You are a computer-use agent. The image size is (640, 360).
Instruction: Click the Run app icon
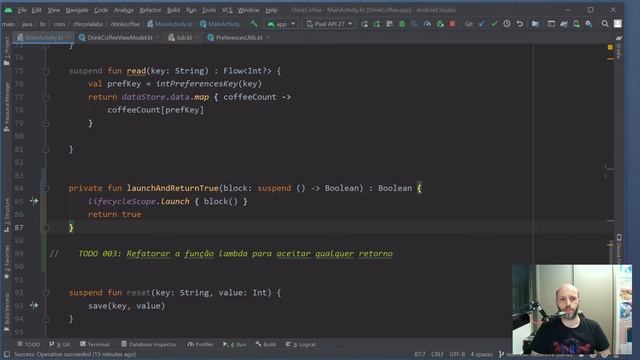click(364, 24)
